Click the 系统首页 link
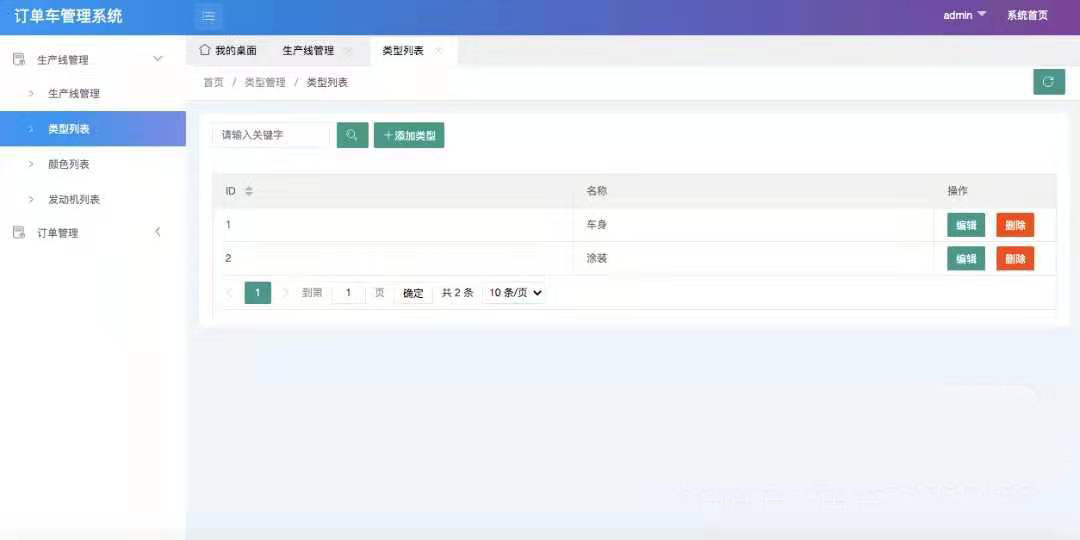 click(1027, 15)
